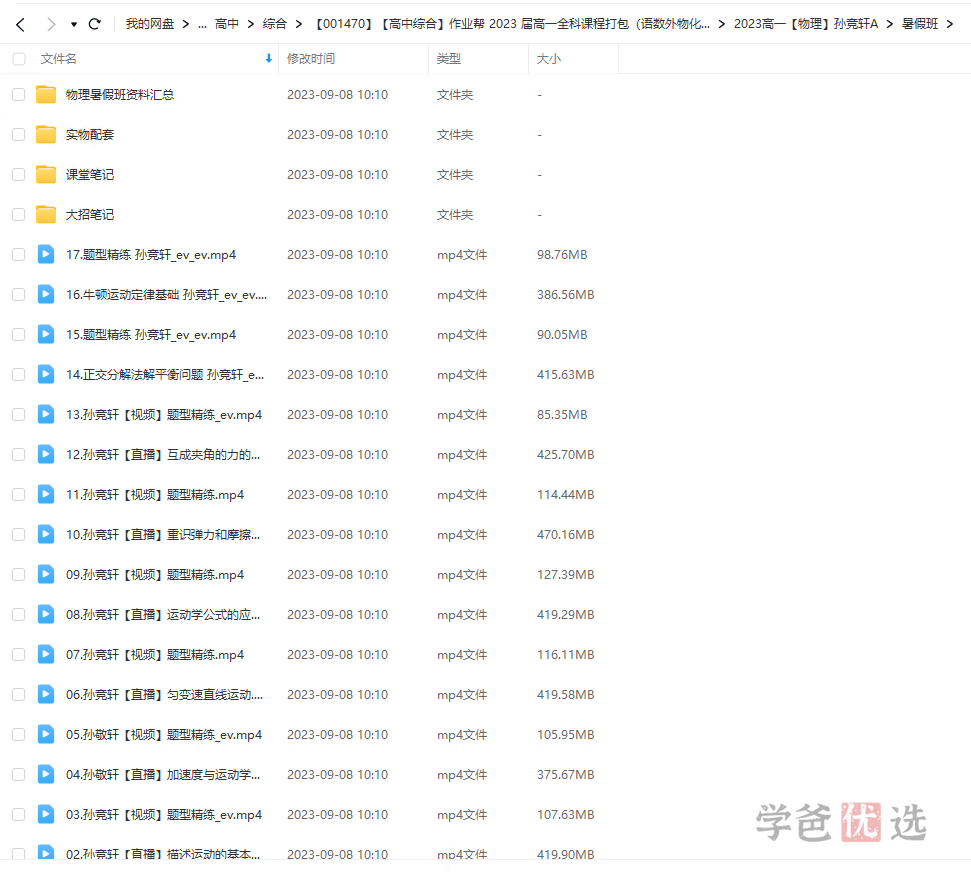
Task: Open 【001470】 course pack breadcrumb
Action: click(511, 24)
